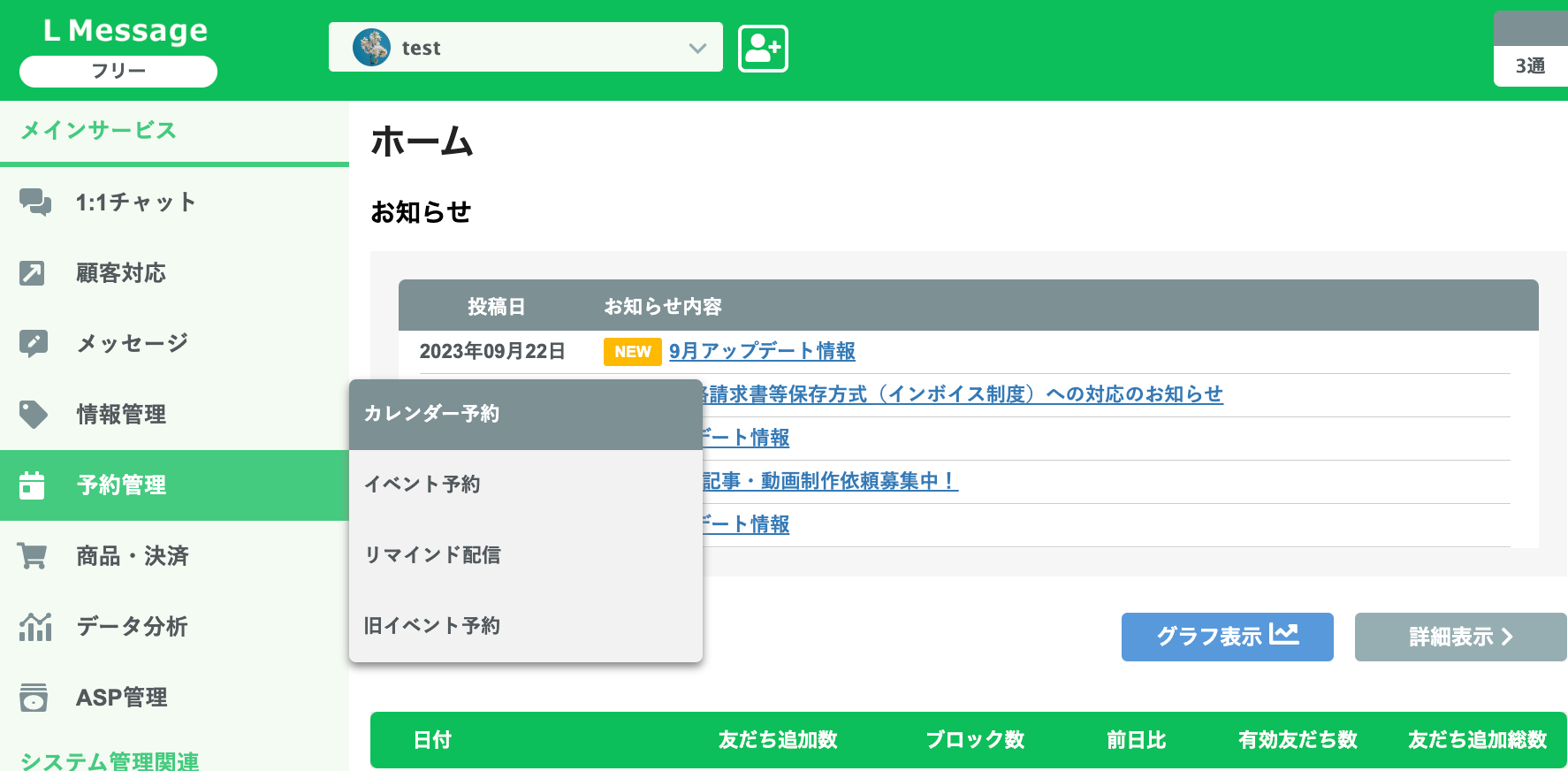
Task: Open the データ分析 sidebar menu
Action: [174, 626]
